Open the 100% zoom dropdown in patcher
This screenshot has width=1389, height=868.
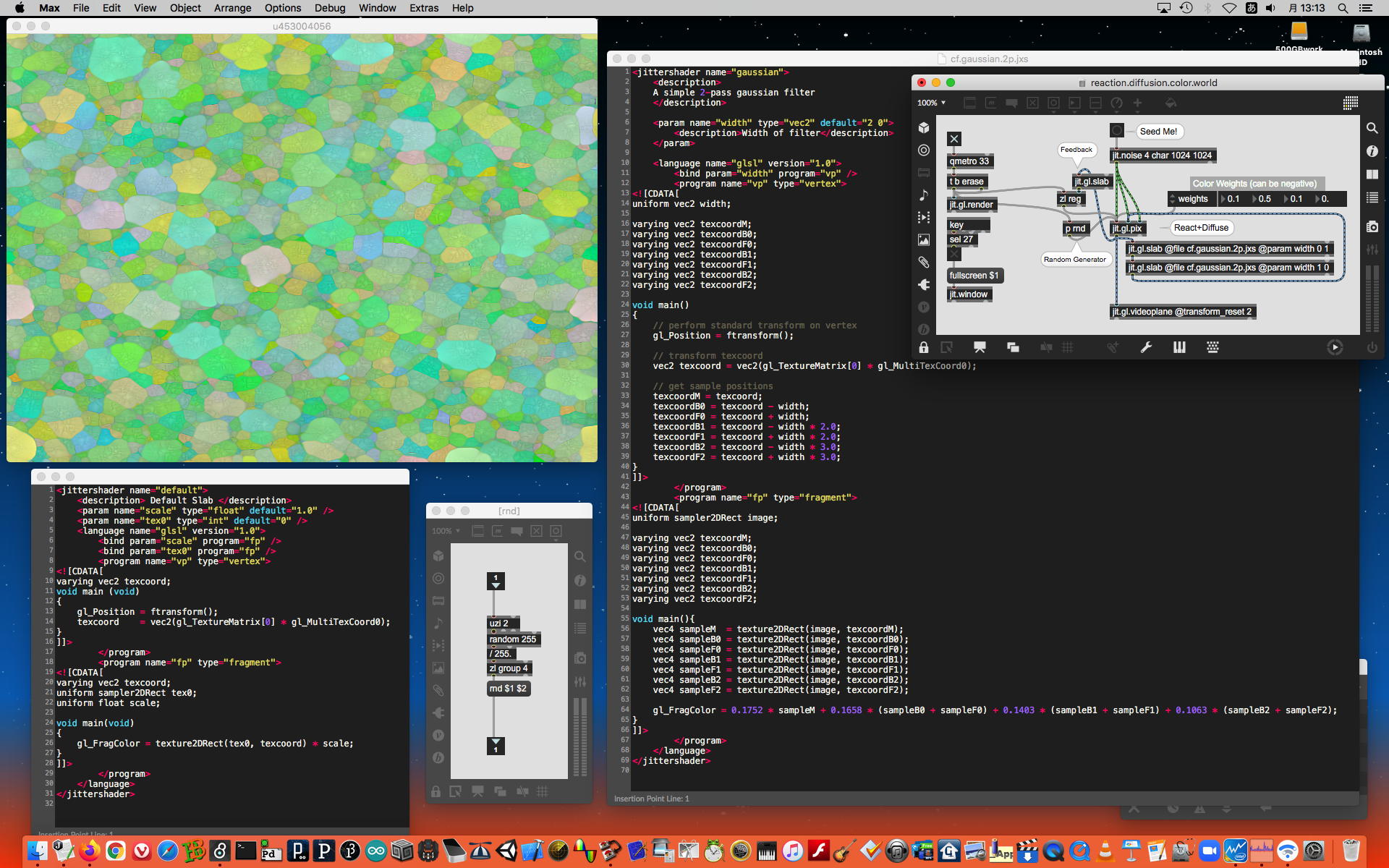pyautogui.click(x=931, y=103)
